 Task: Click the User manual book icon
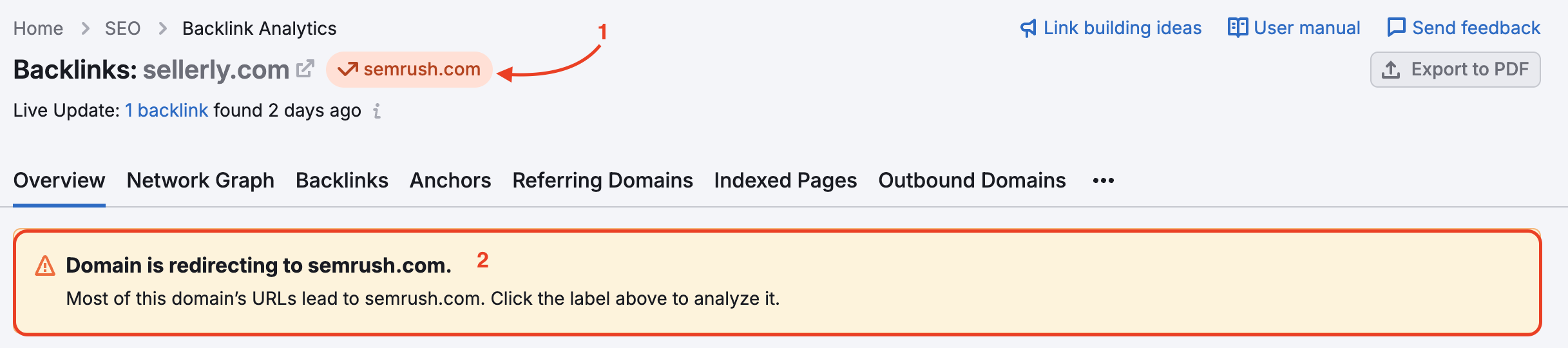pyautogui.click(x=1238, y=28)
